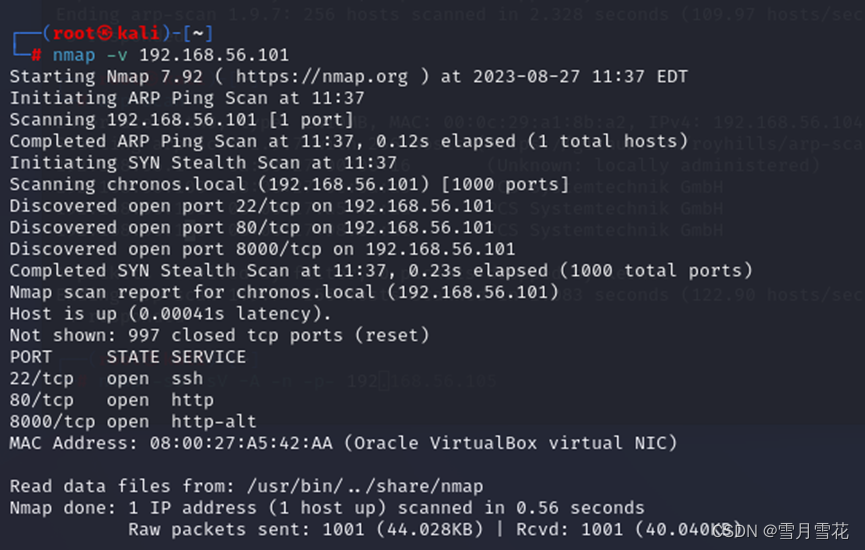Click the 80/tcp port entry
Screen dimensions: 865x550
pos(41,401)
